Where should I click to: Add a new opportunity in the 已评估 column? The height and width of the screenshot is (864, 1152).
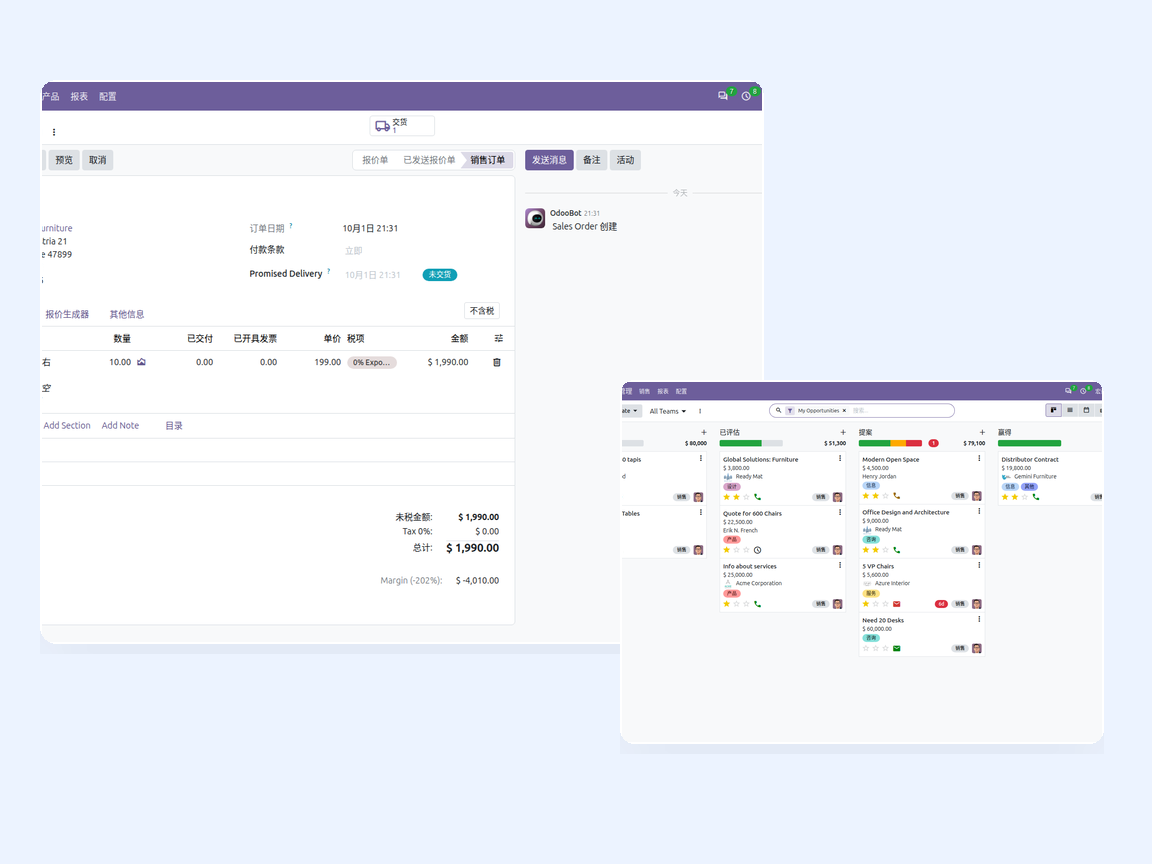pyautogui.click(x=843, y=433)
